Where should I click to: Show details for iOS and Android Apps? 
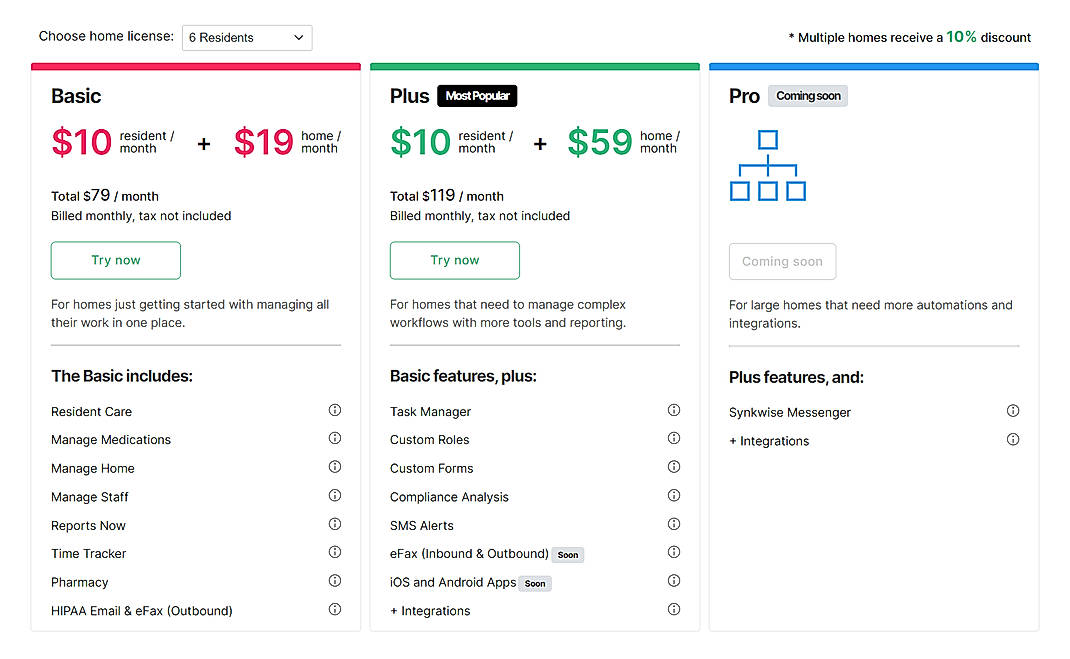(674, 581)
